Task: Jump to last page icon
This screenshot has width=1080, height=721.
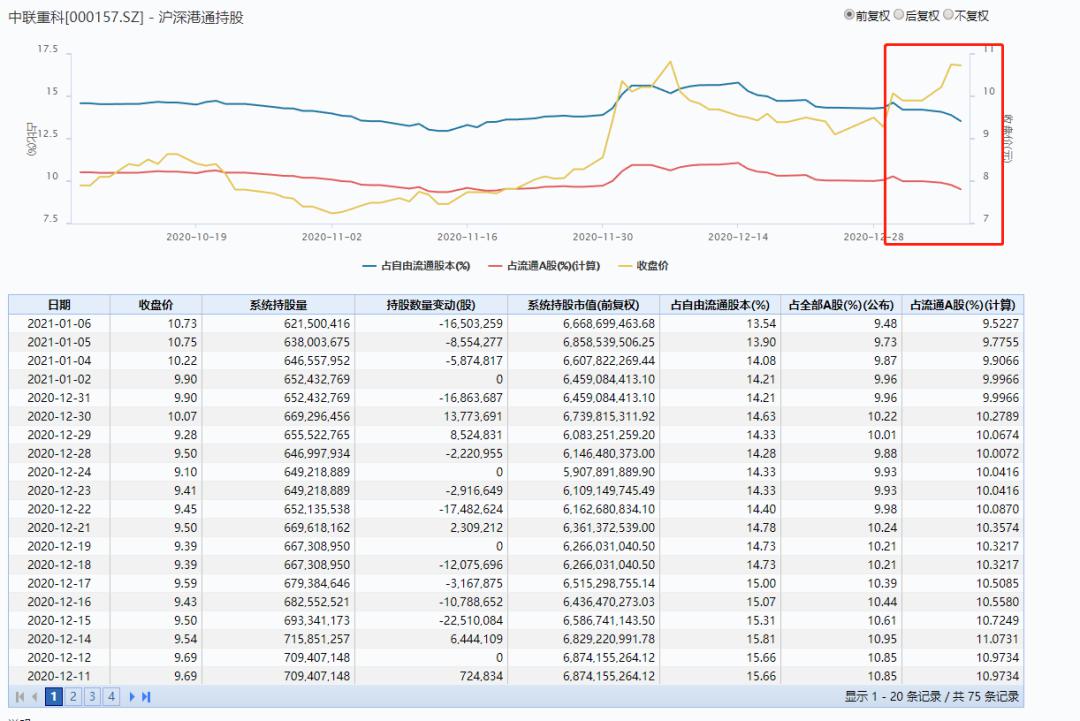Action: coord(146,697)
